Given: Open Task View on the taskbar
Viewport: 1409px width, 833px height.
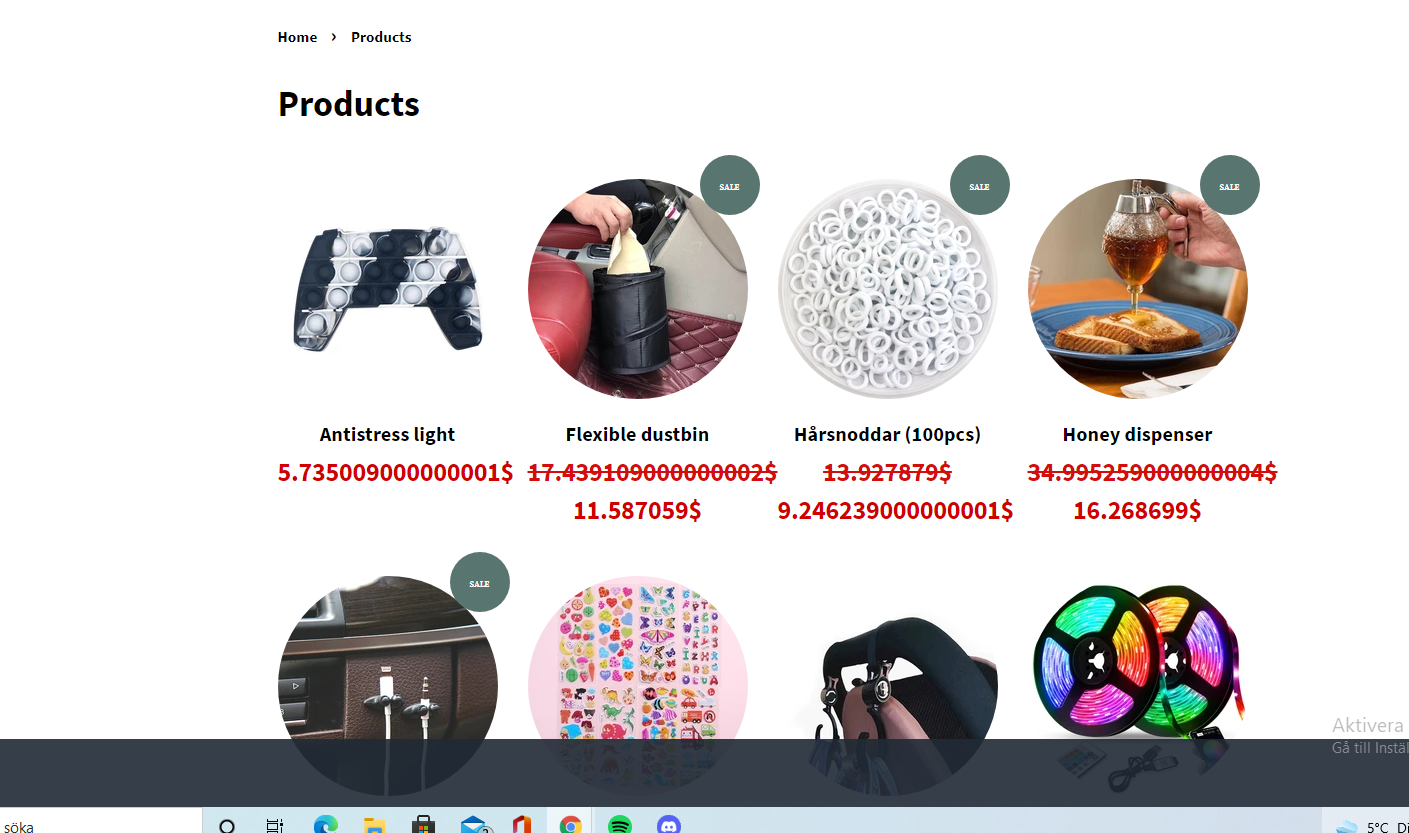Looking at the screenshot, I should coord(275,825).
